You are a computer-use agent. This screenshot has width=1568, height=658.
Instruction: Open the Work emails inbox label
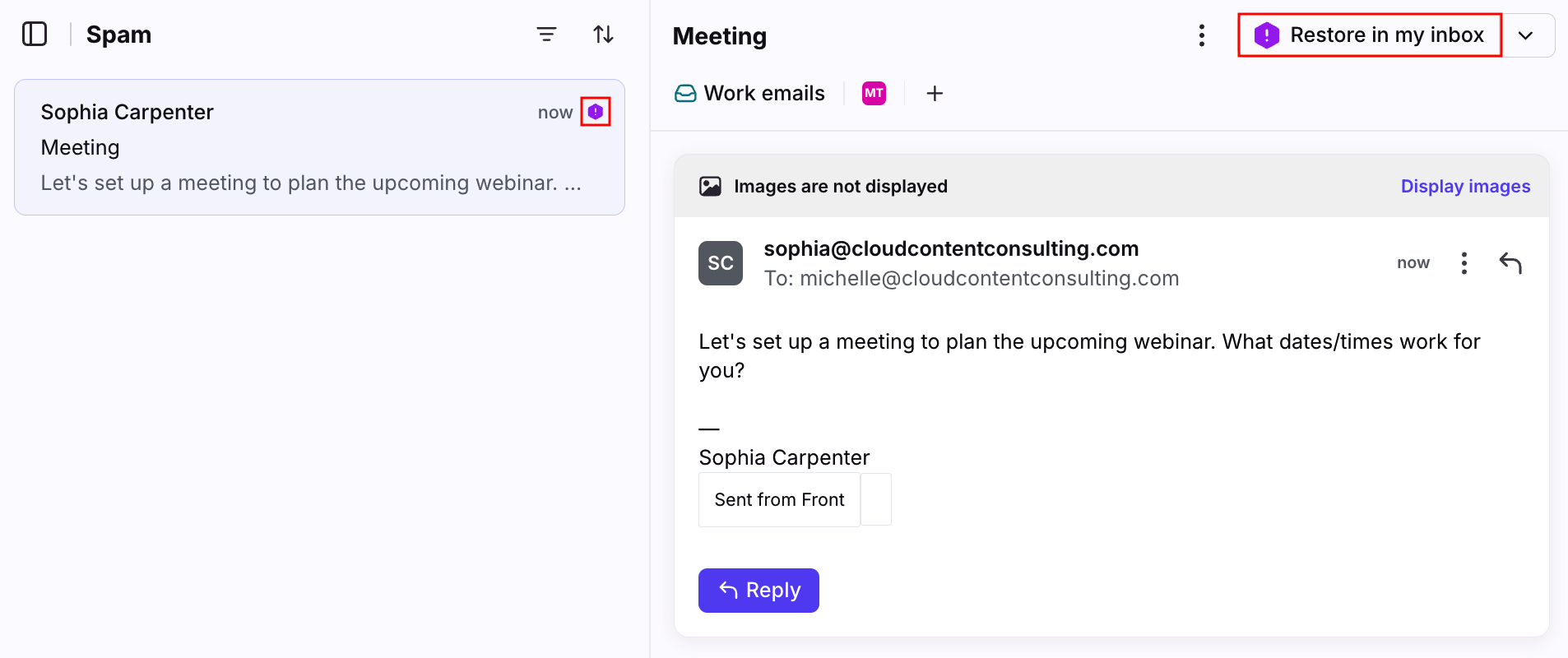[749, 94]
